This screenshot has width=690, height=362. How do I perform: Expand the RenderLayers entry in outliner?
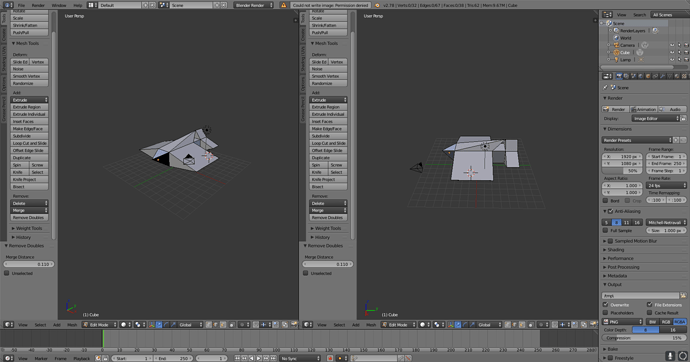point(610,31)
